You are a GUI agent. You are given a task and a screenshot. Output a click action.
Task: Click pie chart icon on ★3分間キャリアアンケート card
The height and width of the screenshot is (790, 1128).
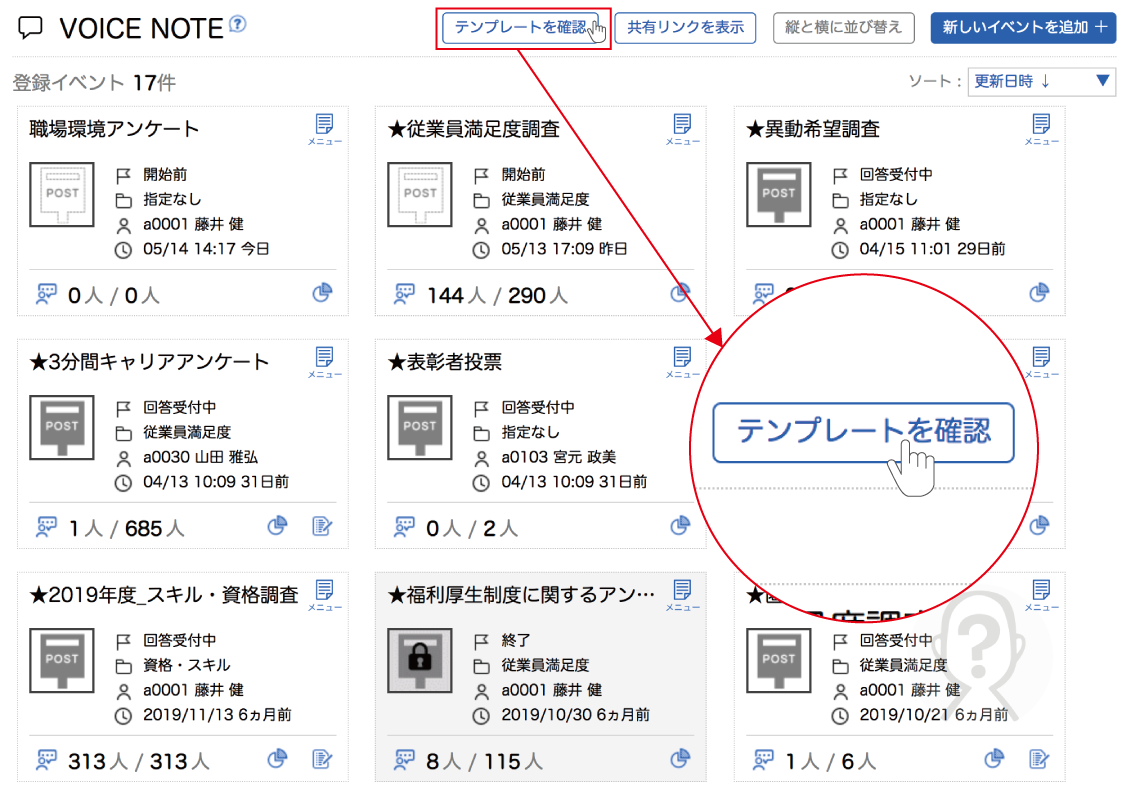tap(277, 526)
